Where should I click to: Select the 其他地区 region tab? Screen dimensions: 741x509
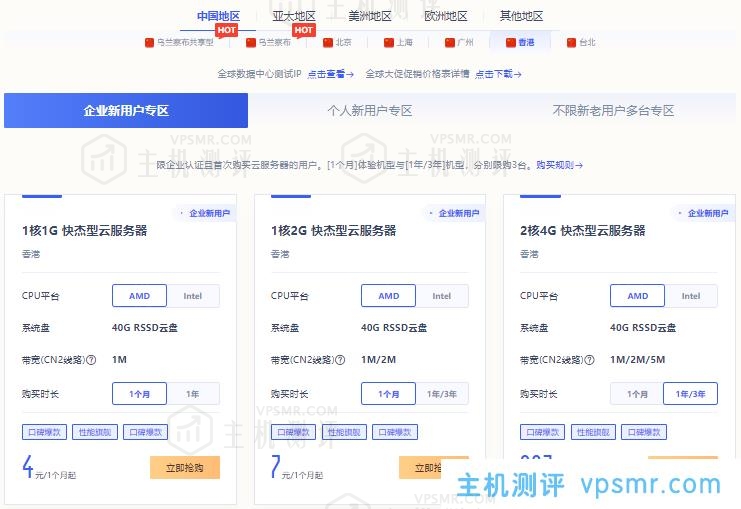[x=521, y=16]
